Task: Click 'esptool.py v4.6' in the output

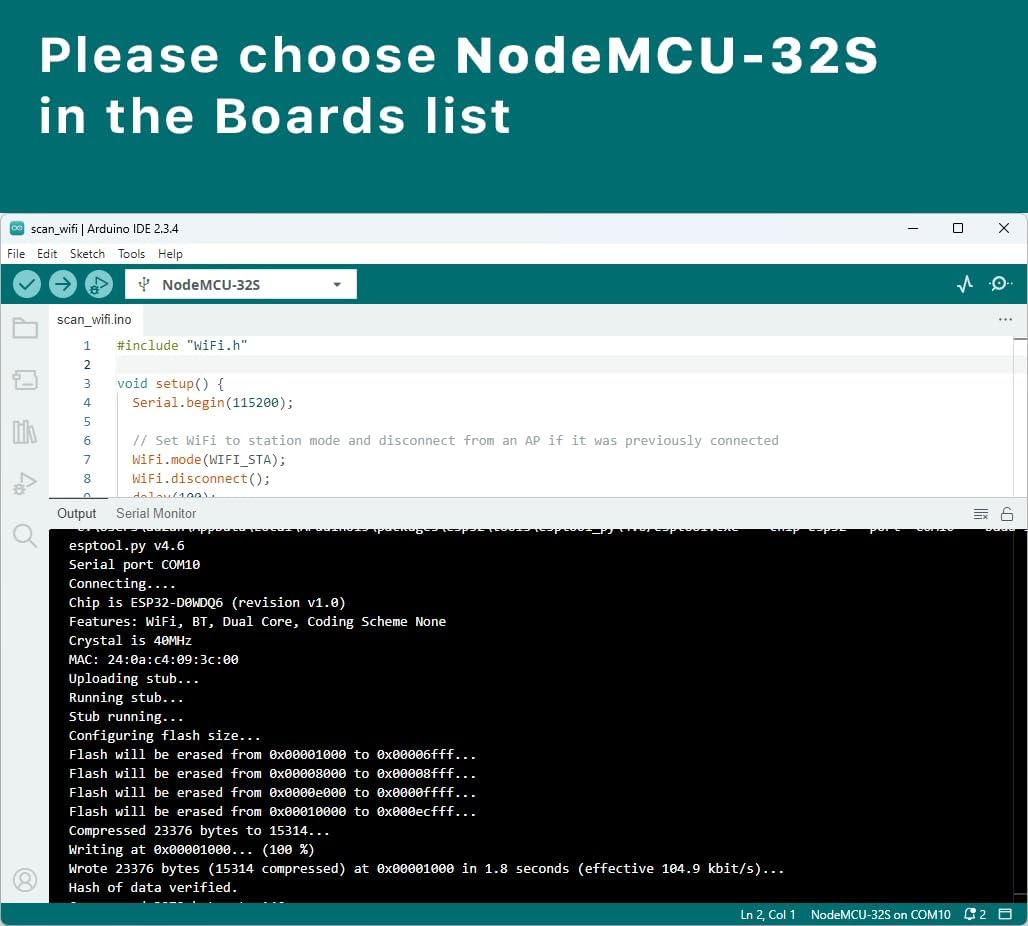Action: point(127,545)
